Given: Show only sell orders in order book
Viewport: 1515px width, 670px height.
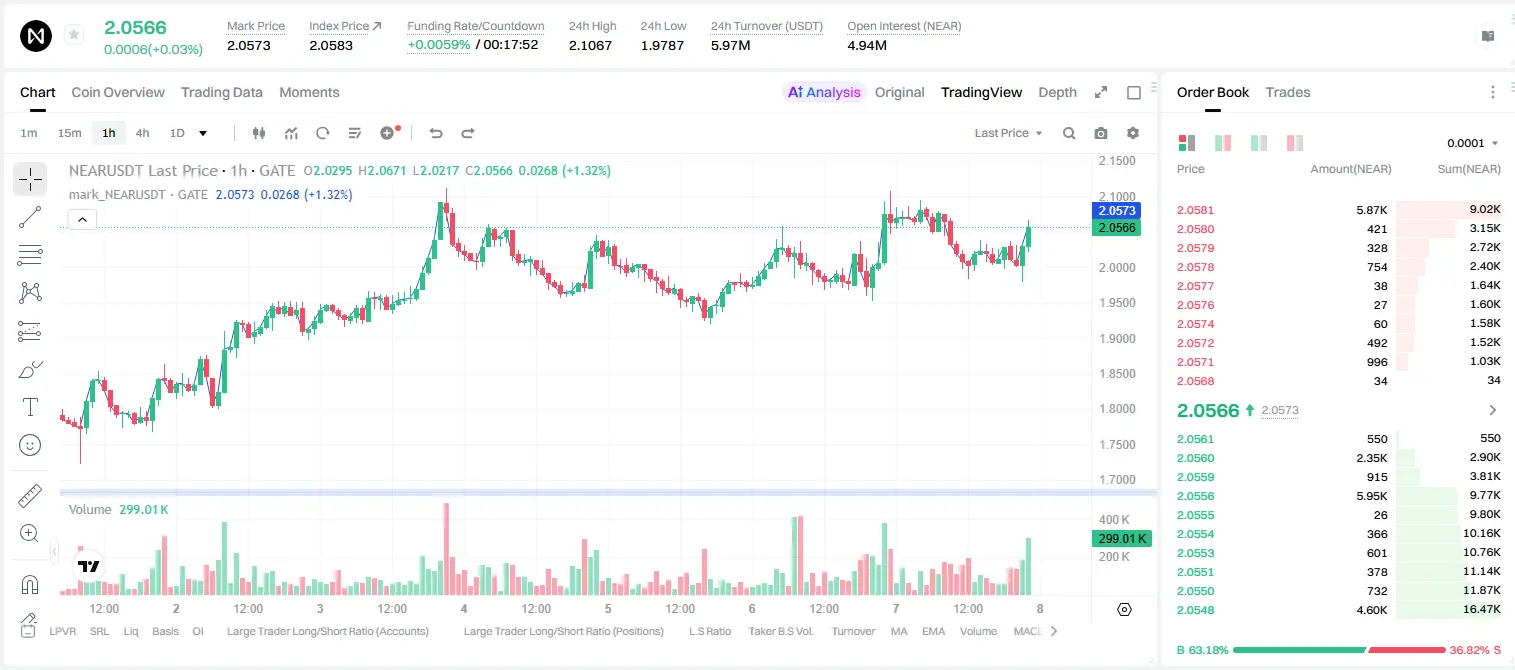Looking at the screenshot, I should pos(1295,143).
